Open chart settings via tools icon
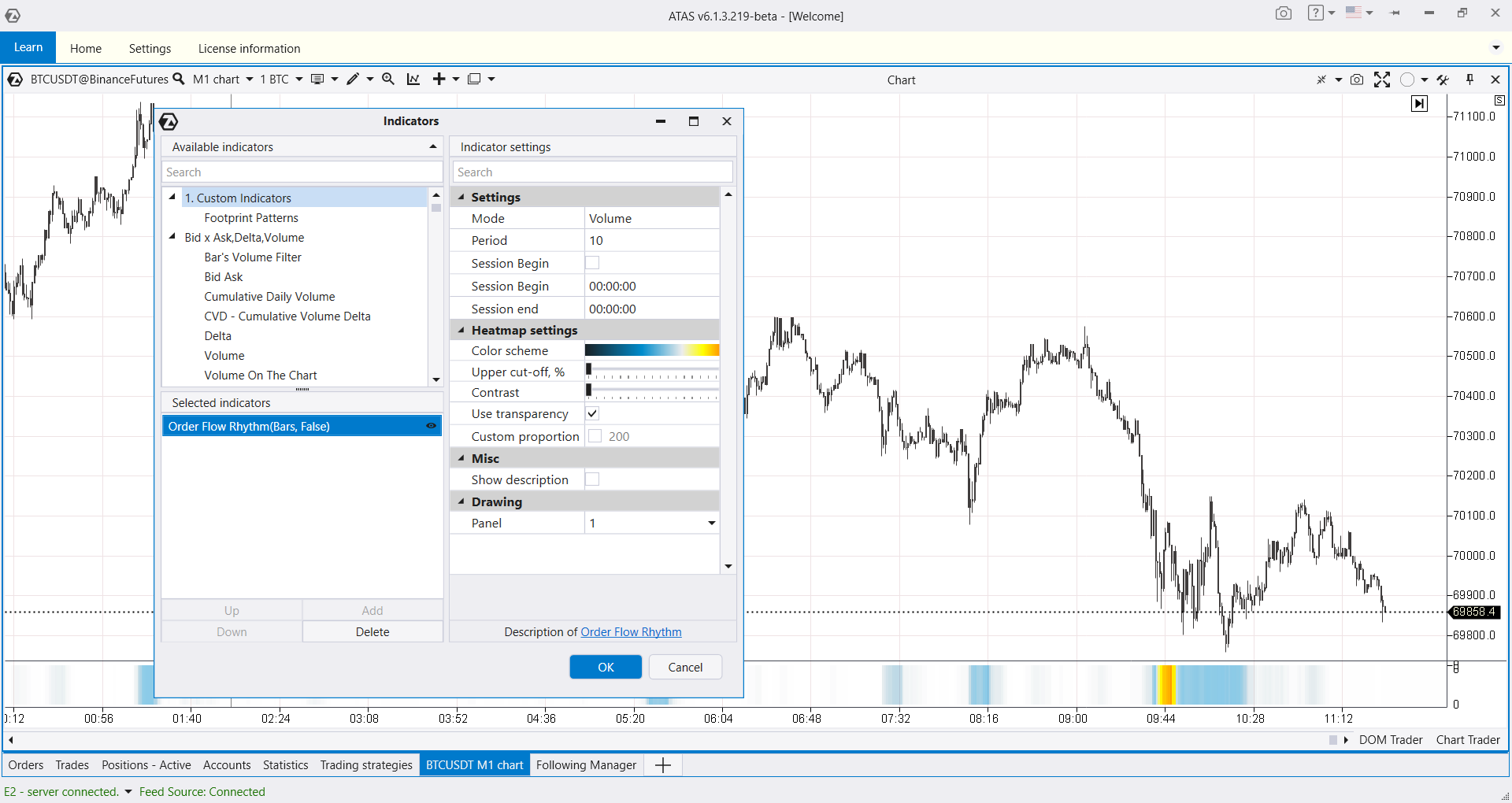Image resolution: width=1512 pixels, height=803 pixels. pyautogui.click(x=1443, y=80)
